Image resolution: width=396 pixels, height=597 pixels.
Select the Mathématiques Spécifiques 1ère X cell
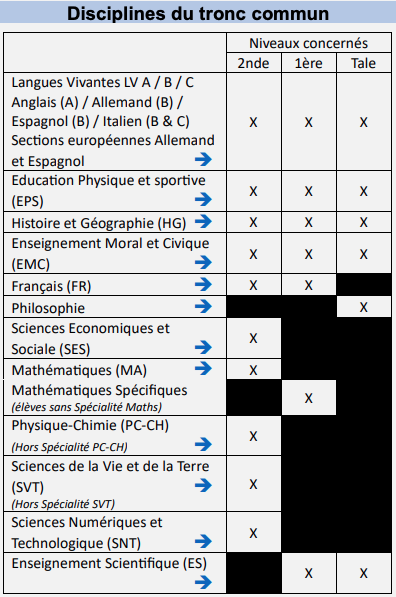pos(309,398)
